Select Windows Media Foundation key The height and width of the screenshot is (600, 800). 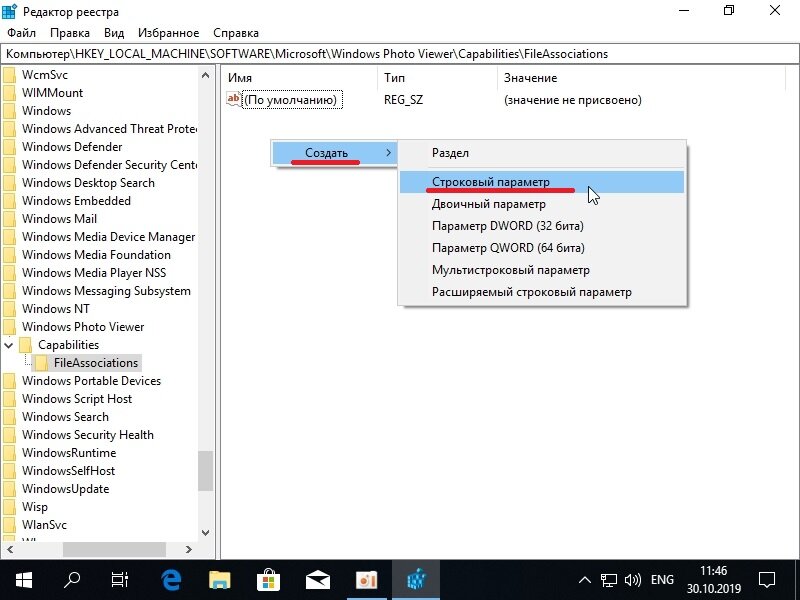96,255
